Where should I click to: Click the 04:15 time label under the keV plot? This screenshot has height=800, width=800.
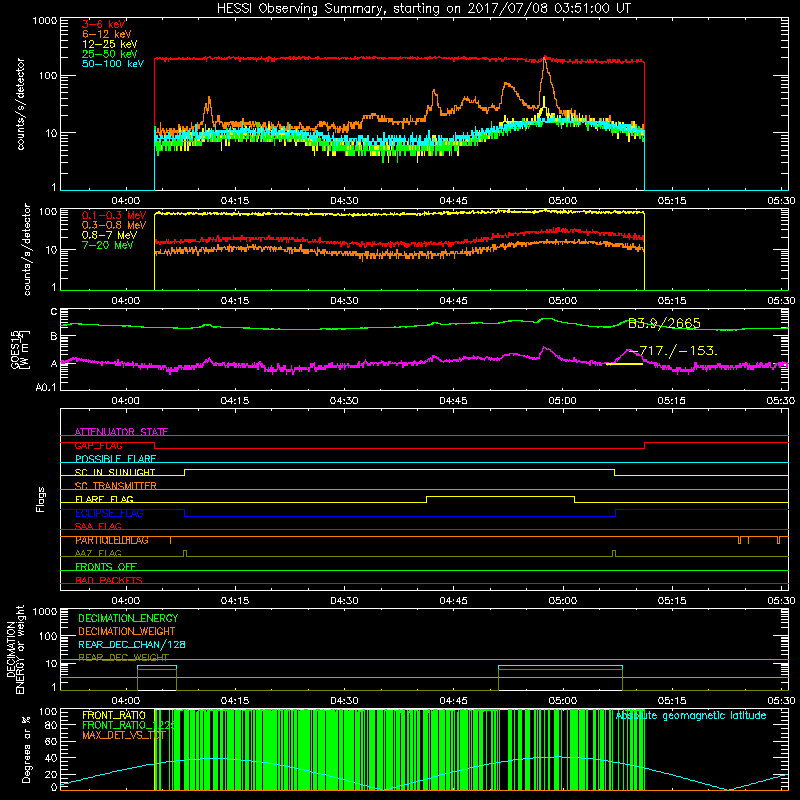[235, 201]
